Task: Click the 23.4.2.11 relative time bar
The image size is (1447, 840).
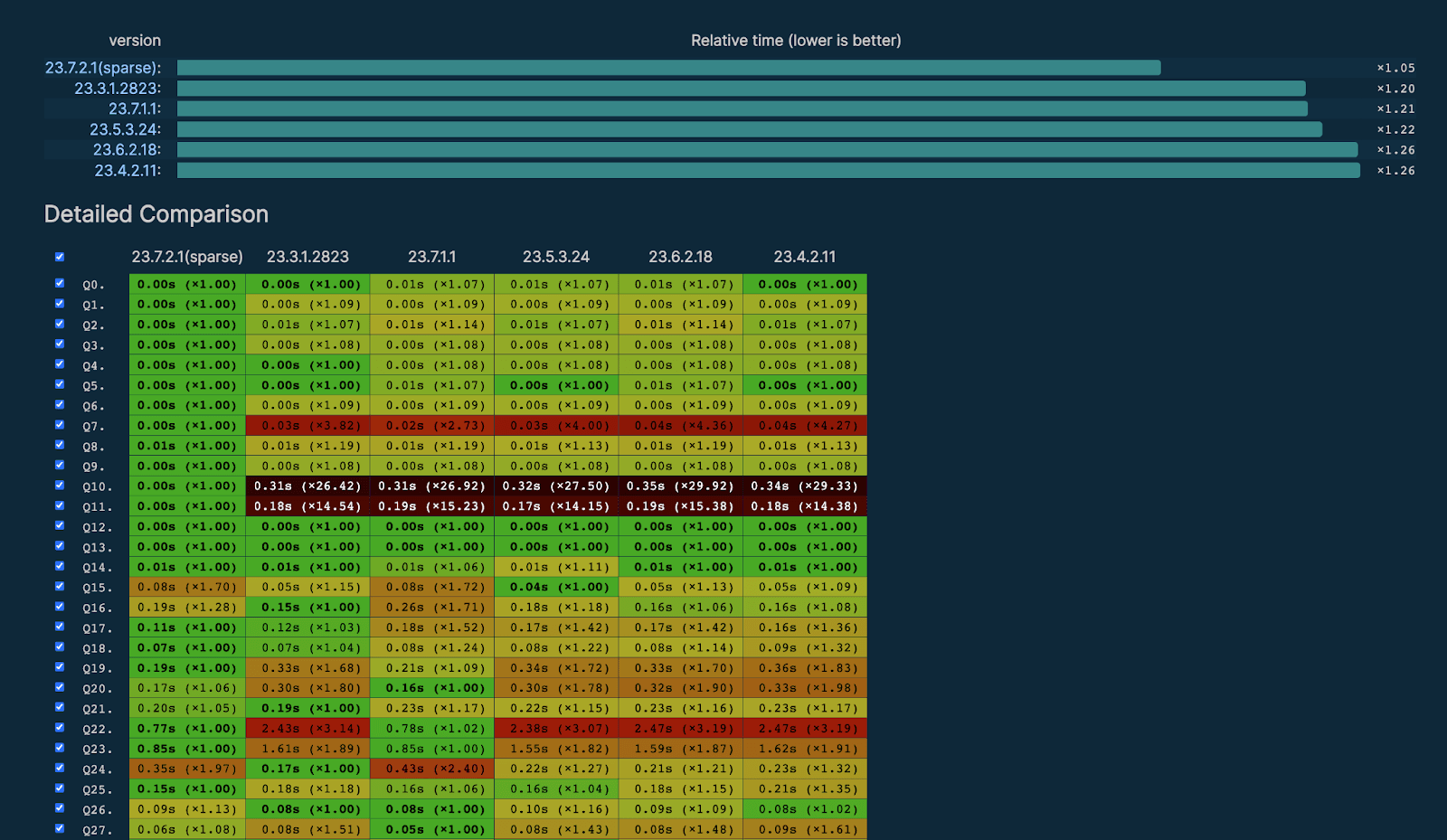Action: click(768, 171)
